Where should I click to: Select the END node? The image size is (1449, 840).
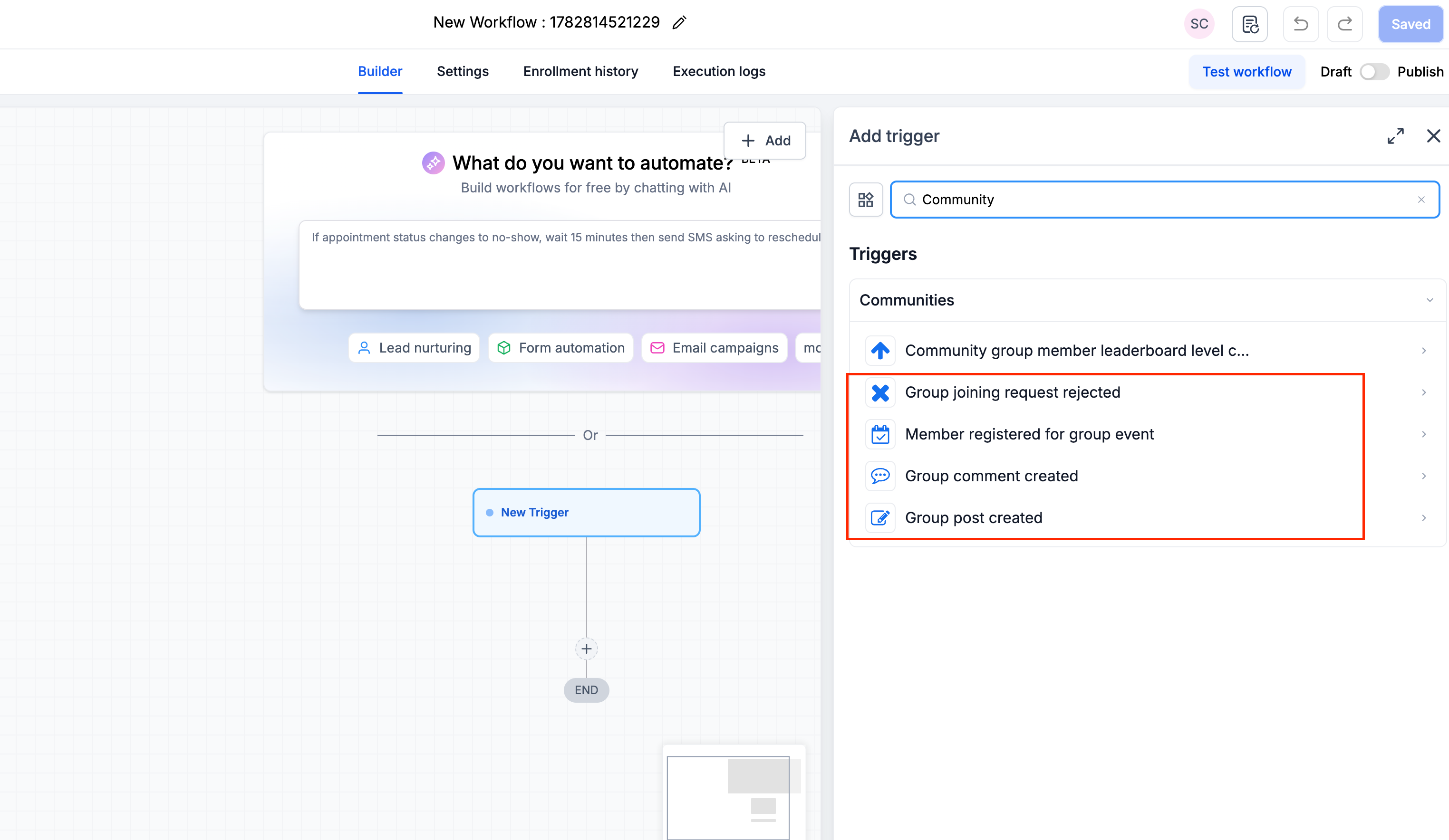pyautogui.click(x=586, y=690)
